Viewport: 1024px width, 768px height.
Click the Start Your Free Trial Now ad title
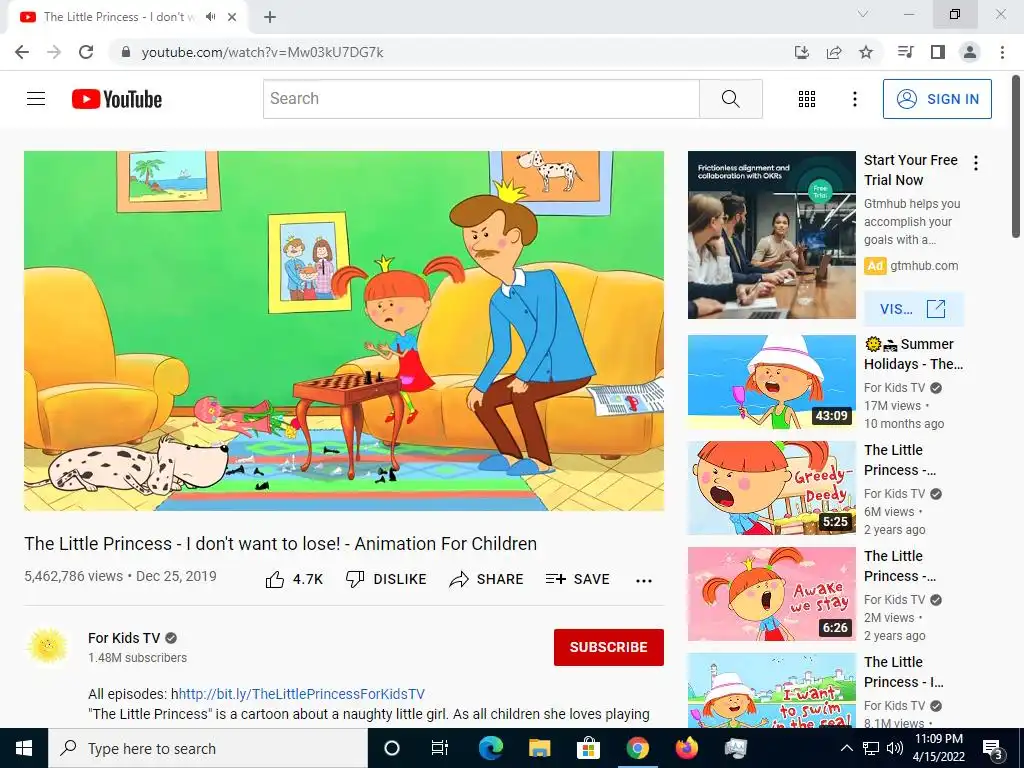[910, 170]
